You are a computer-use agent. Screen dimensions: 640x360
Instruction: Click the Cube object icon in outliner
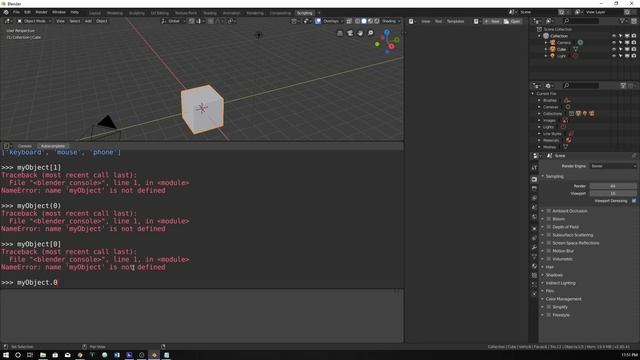pos(553,49)
